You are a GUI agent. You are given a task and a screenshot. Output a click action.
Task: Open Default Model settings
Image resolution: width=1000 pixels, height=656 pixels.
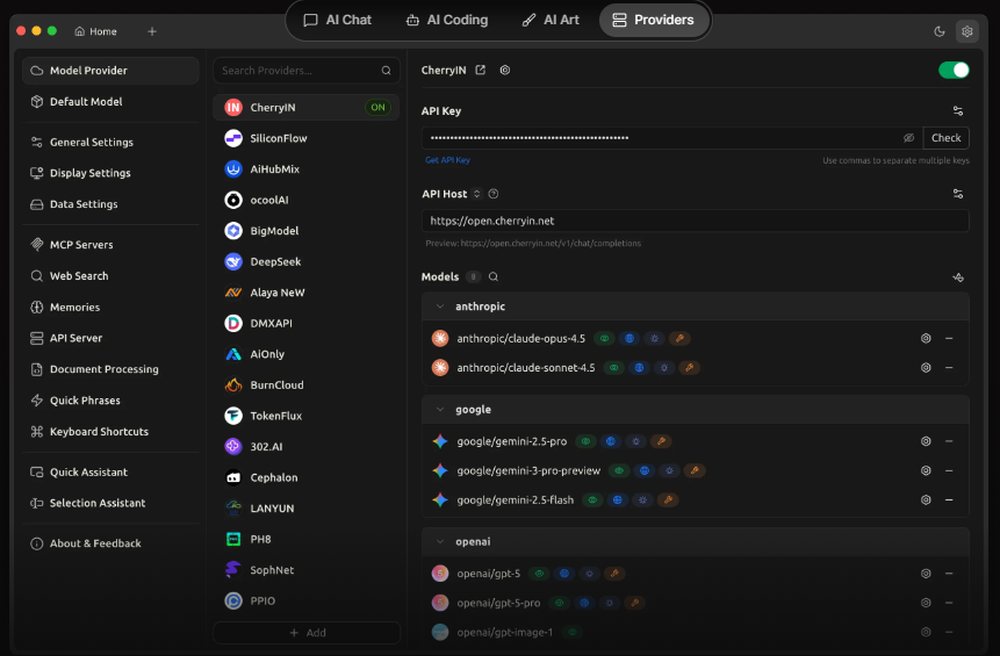click(110, 101)
